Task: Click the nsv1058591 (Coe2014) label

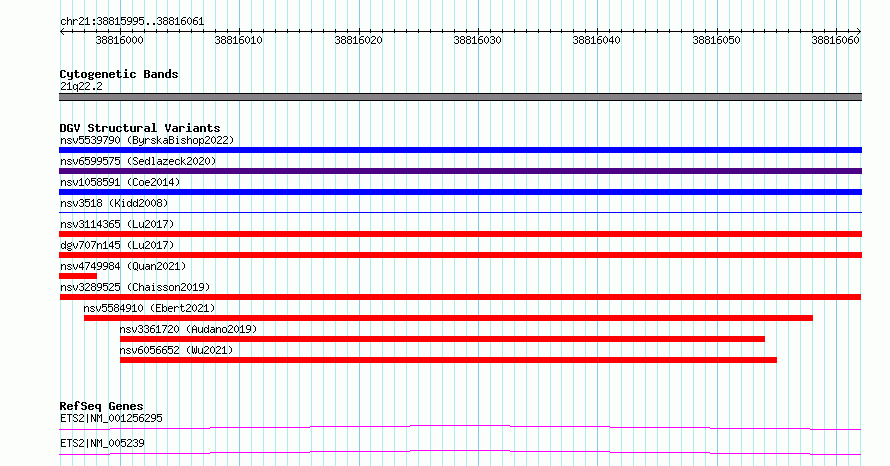Action: (120, 182)
